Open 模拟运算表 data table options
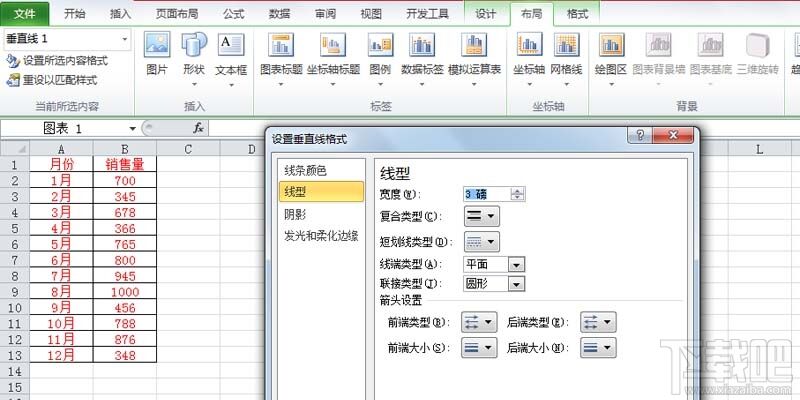The image size is (800, 400). pyautogui.click(x=474, y=57)
